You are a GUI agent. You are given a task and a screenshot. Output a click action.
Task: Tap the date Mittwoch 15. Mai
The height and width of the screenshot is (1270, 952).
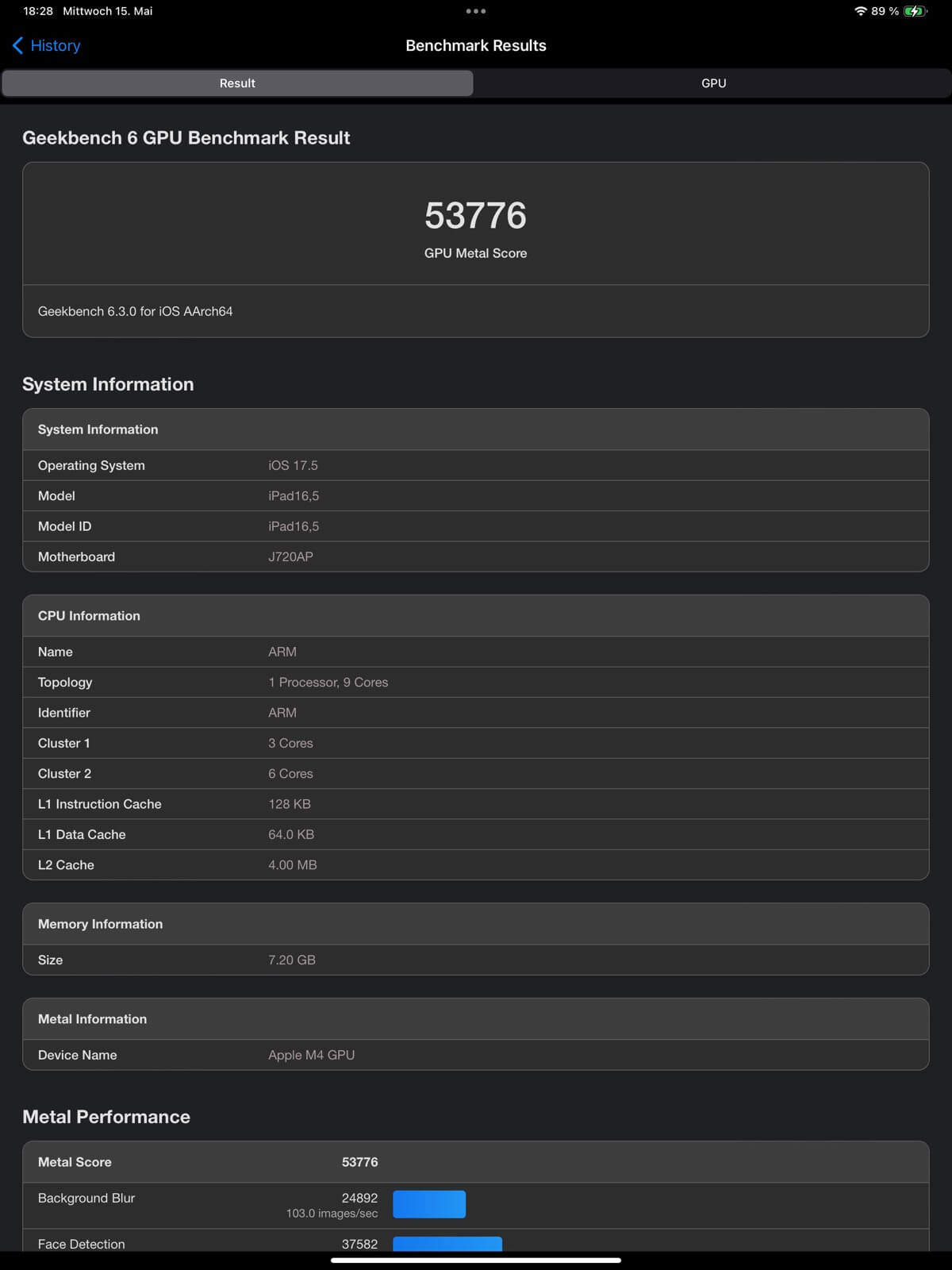pyautogui.click(x=108, y=11)
